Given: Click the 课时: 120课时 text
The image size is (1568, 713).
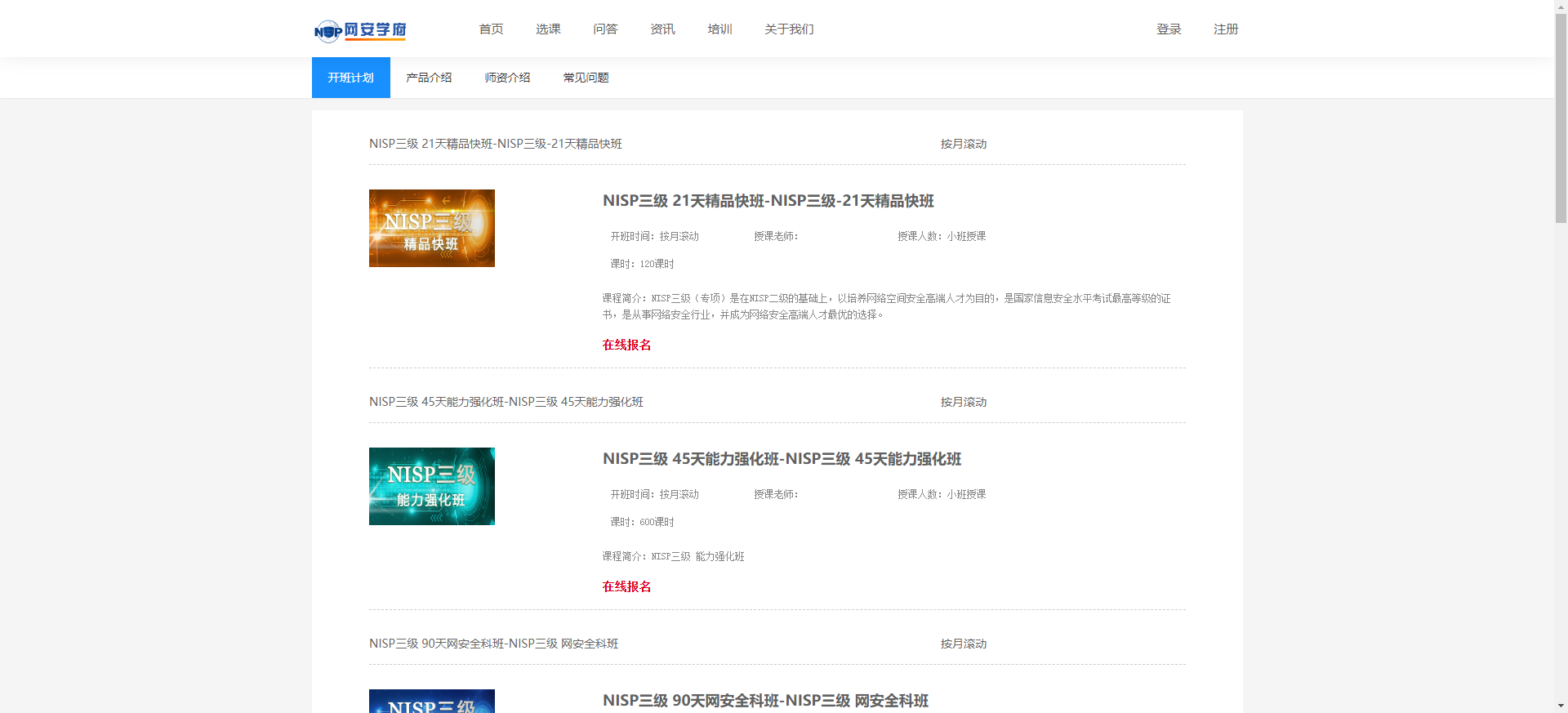Looking at the screenshot, I should 643,264.
